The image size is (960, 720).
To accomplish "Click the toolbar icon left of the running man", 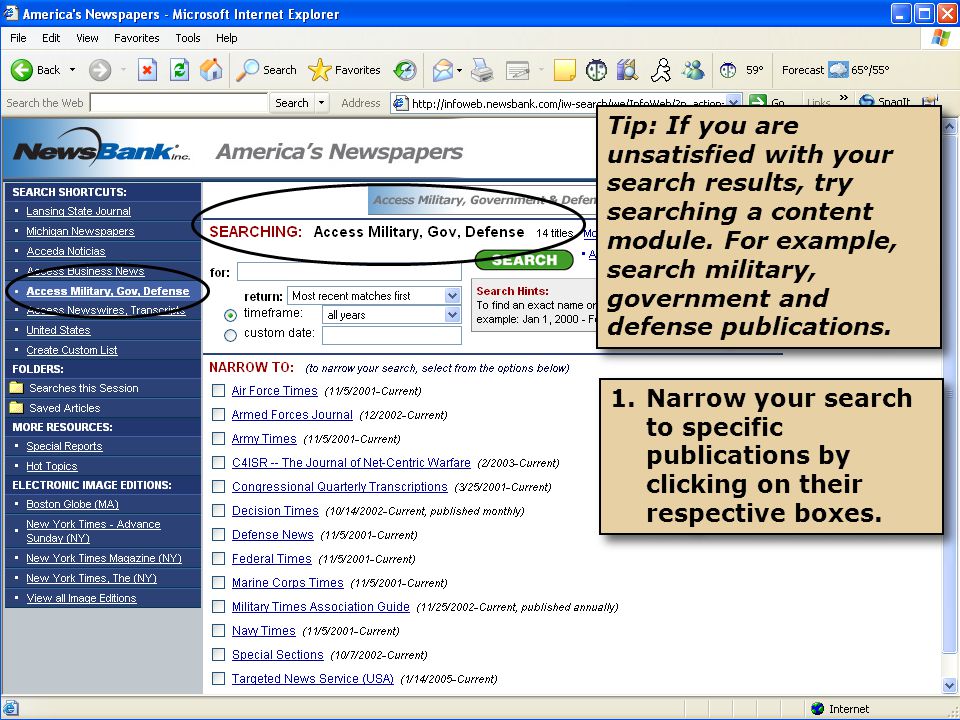I will point(628,70).
